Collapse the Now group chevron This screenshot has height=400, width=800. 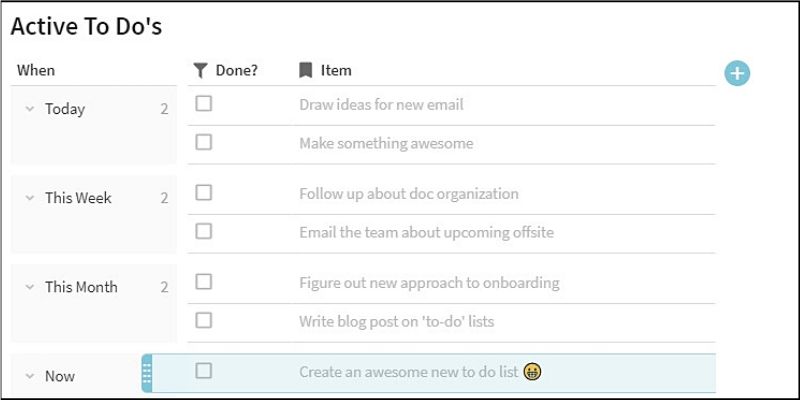[30, 376]
